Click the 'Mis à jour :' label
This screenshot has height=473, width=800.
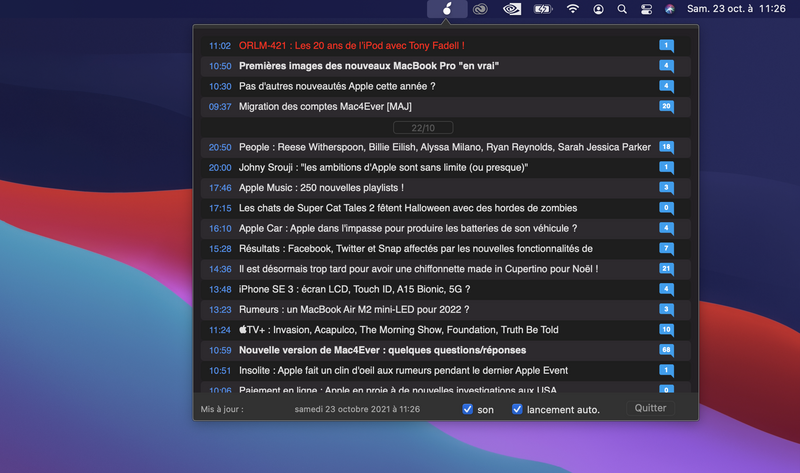tap(222, 409)
